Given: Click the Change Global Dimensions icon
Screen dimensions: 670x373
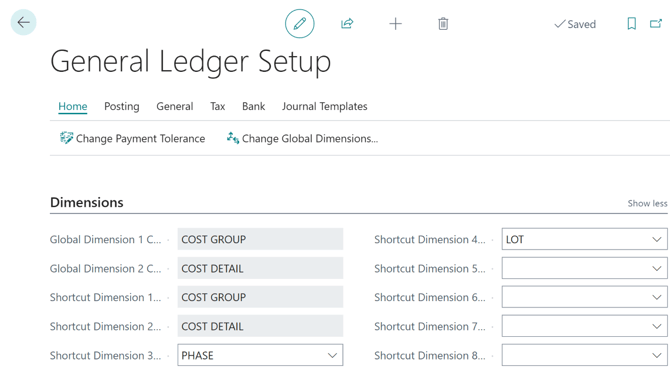Looking at the screenshot, I should coord(232,138).
